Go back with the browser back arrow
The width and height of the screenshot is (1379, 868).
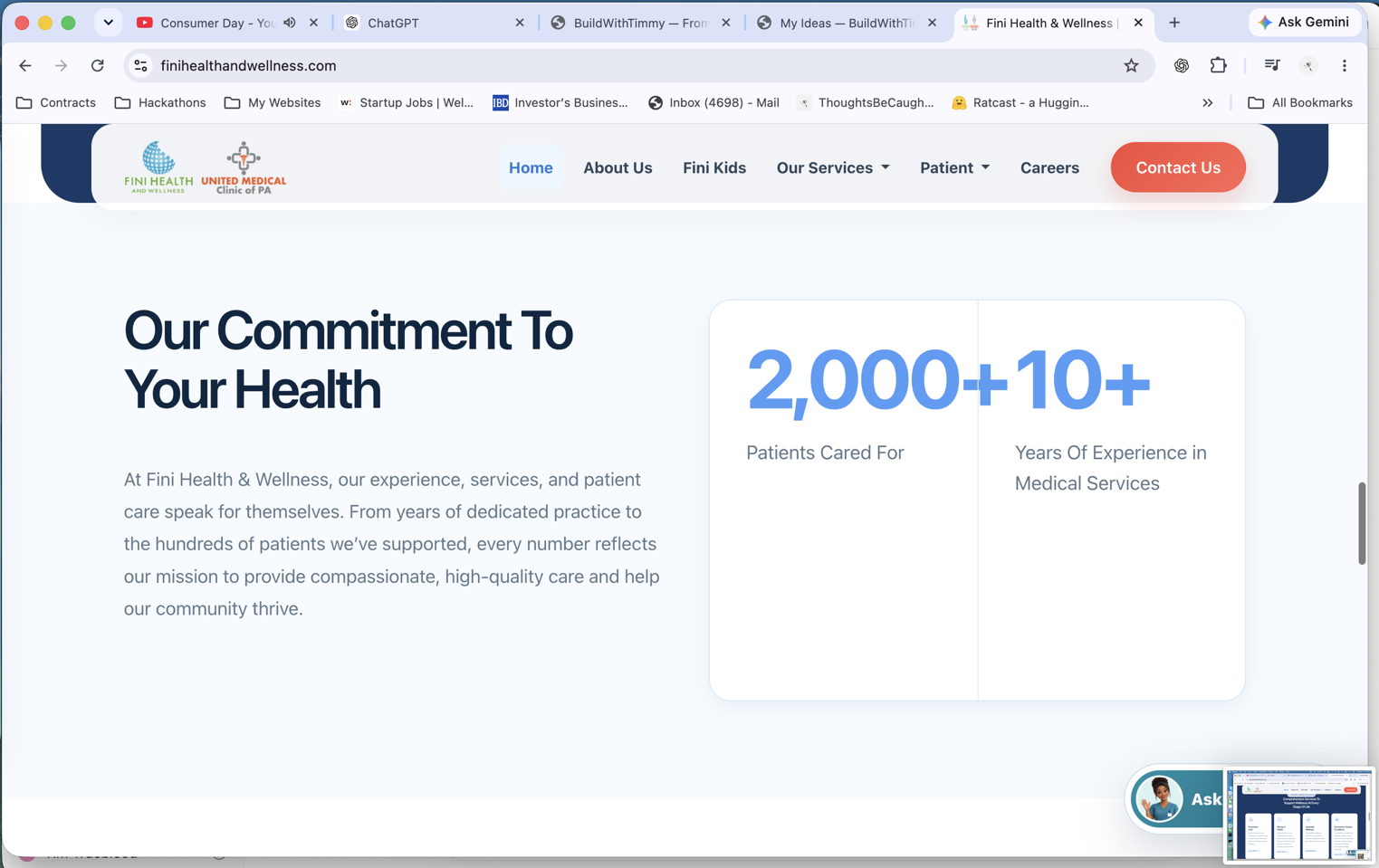pos(25,66)
